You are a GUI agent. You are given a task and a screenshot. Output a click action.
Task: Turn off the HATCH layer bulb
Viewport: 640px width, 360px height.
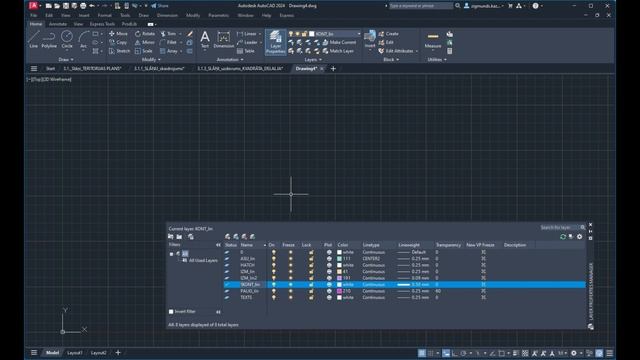[273, 265]
